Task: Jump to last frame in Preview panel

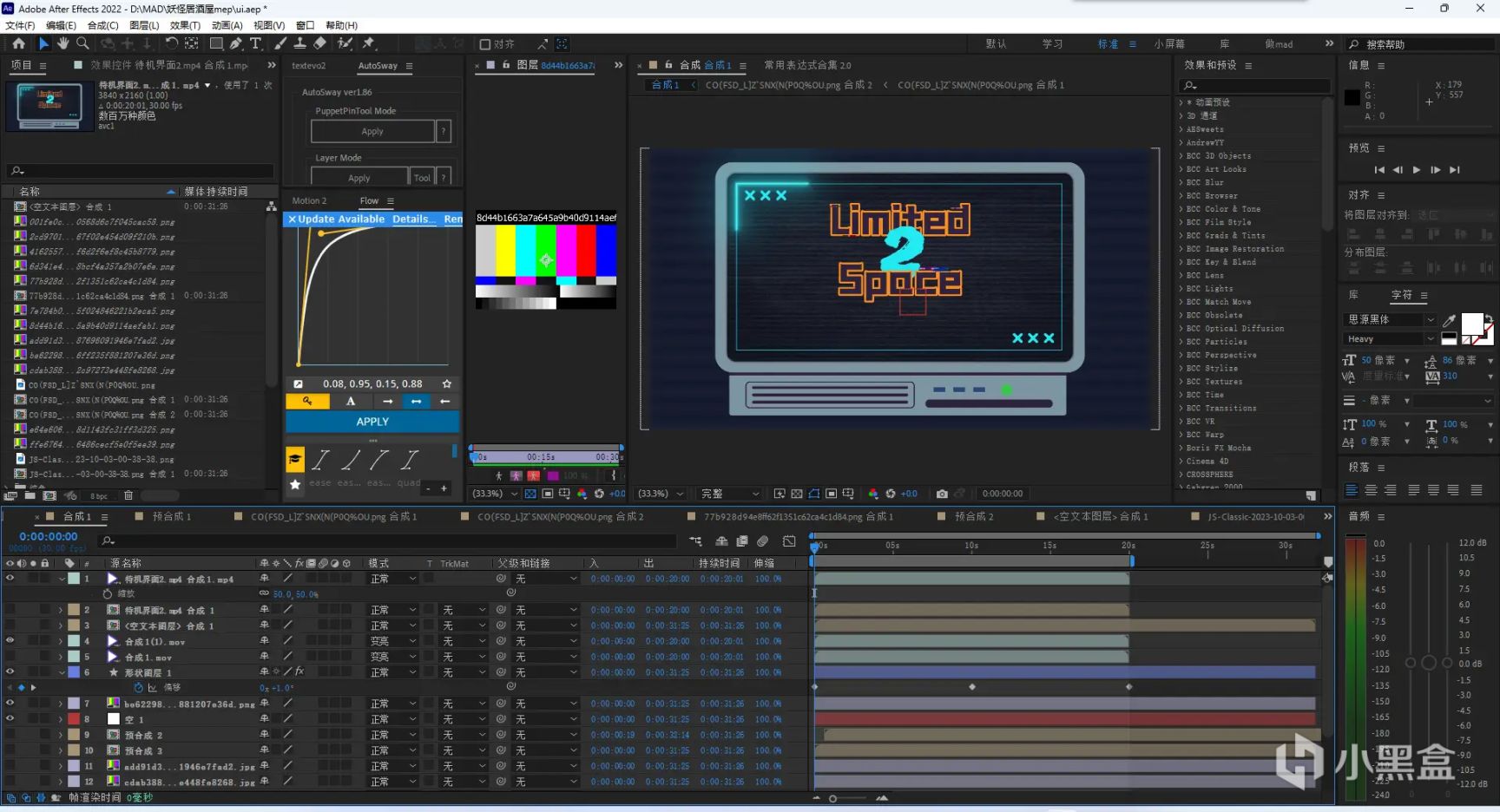Action: (x=1455, y=170)
